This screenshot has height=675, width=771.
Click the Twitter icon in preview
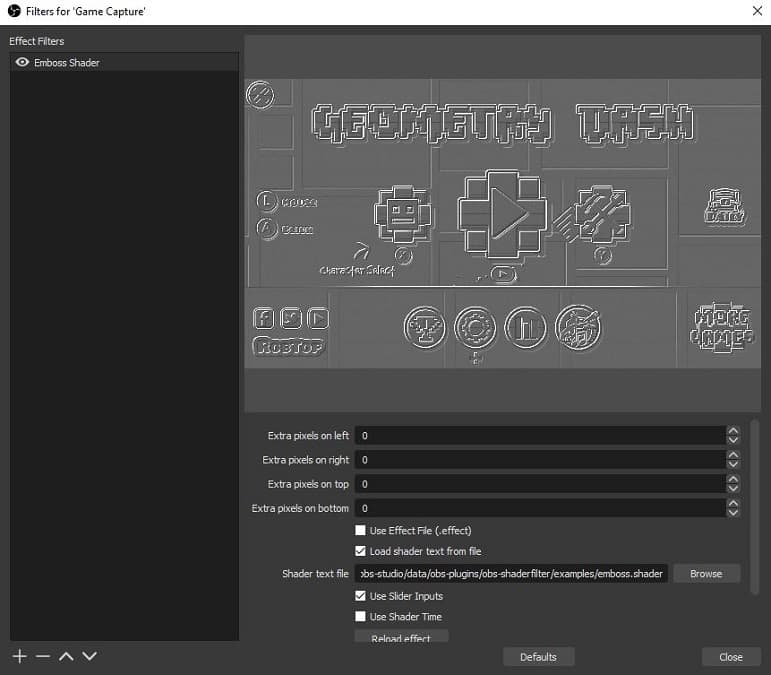291,319
